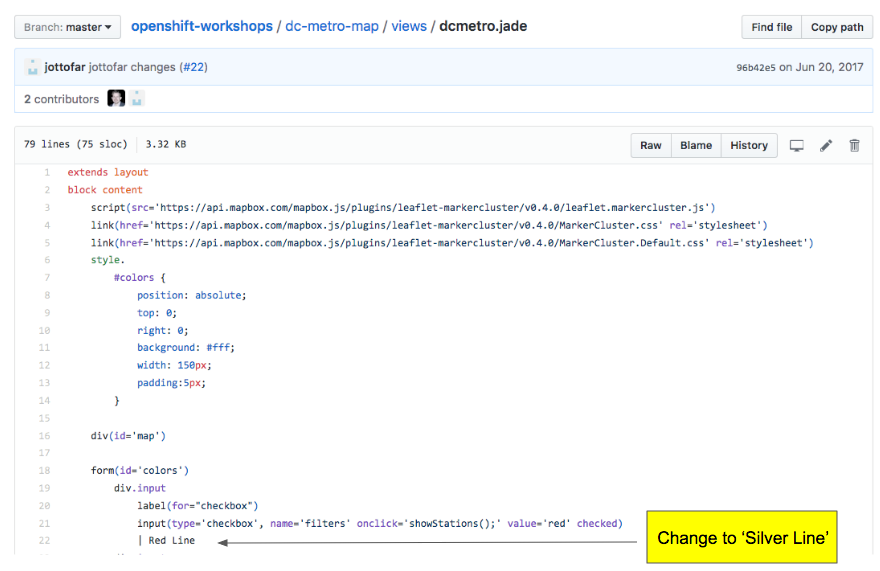Image resolution: width=880 pixels, height=571 pixels.
Task: Open pull request #22 link
Action: click(193, 67)
